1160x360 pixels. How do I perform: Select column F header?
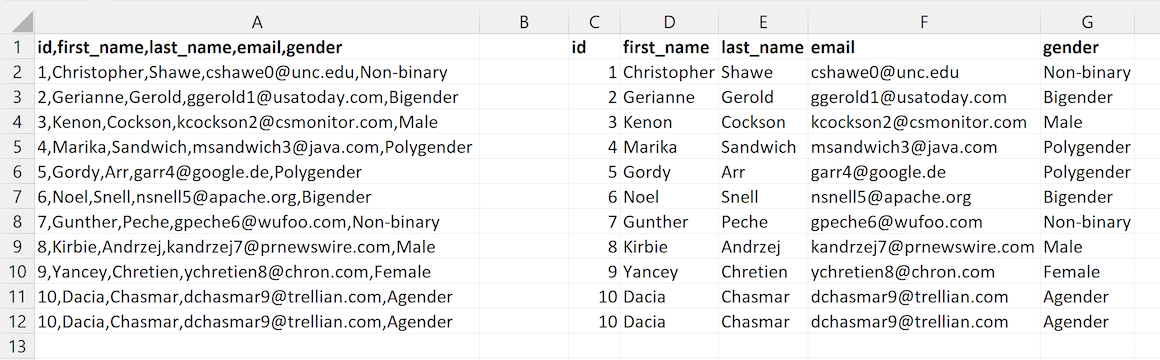[x=923, y=22]
